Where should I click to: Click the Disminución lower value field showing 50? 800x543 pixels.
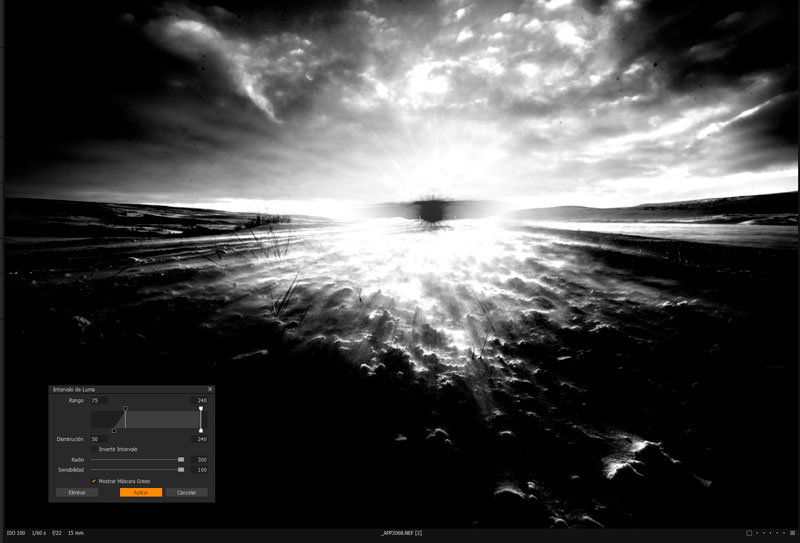98,439
